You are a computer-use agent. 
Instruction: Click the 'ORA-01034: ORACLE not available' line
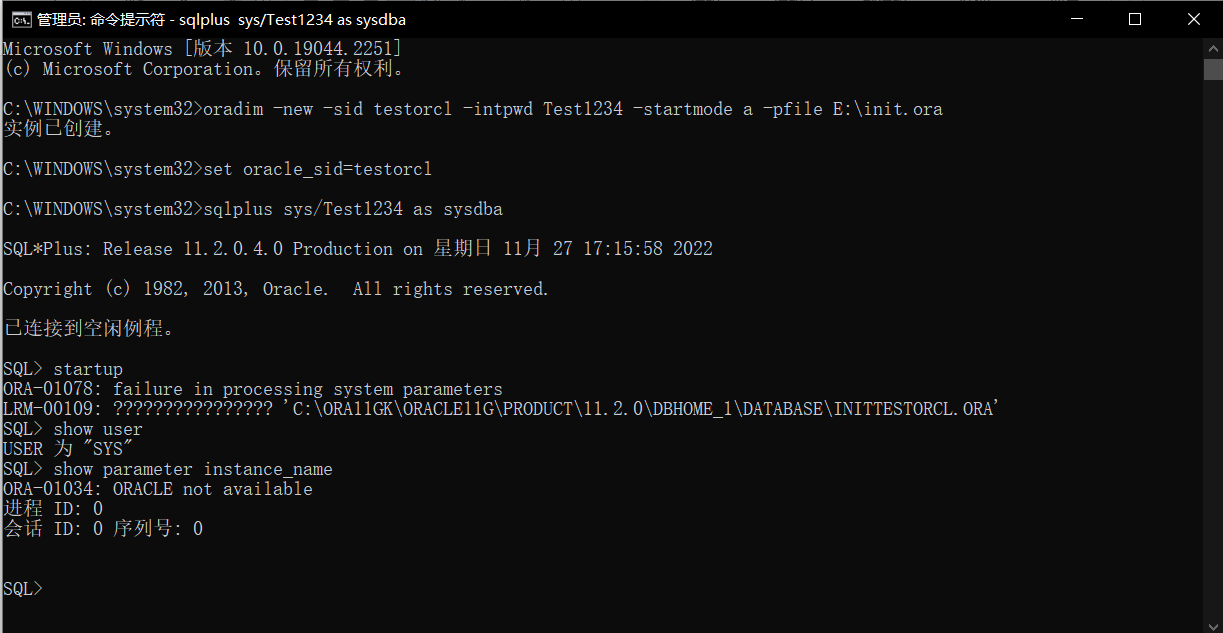(158, 489)
